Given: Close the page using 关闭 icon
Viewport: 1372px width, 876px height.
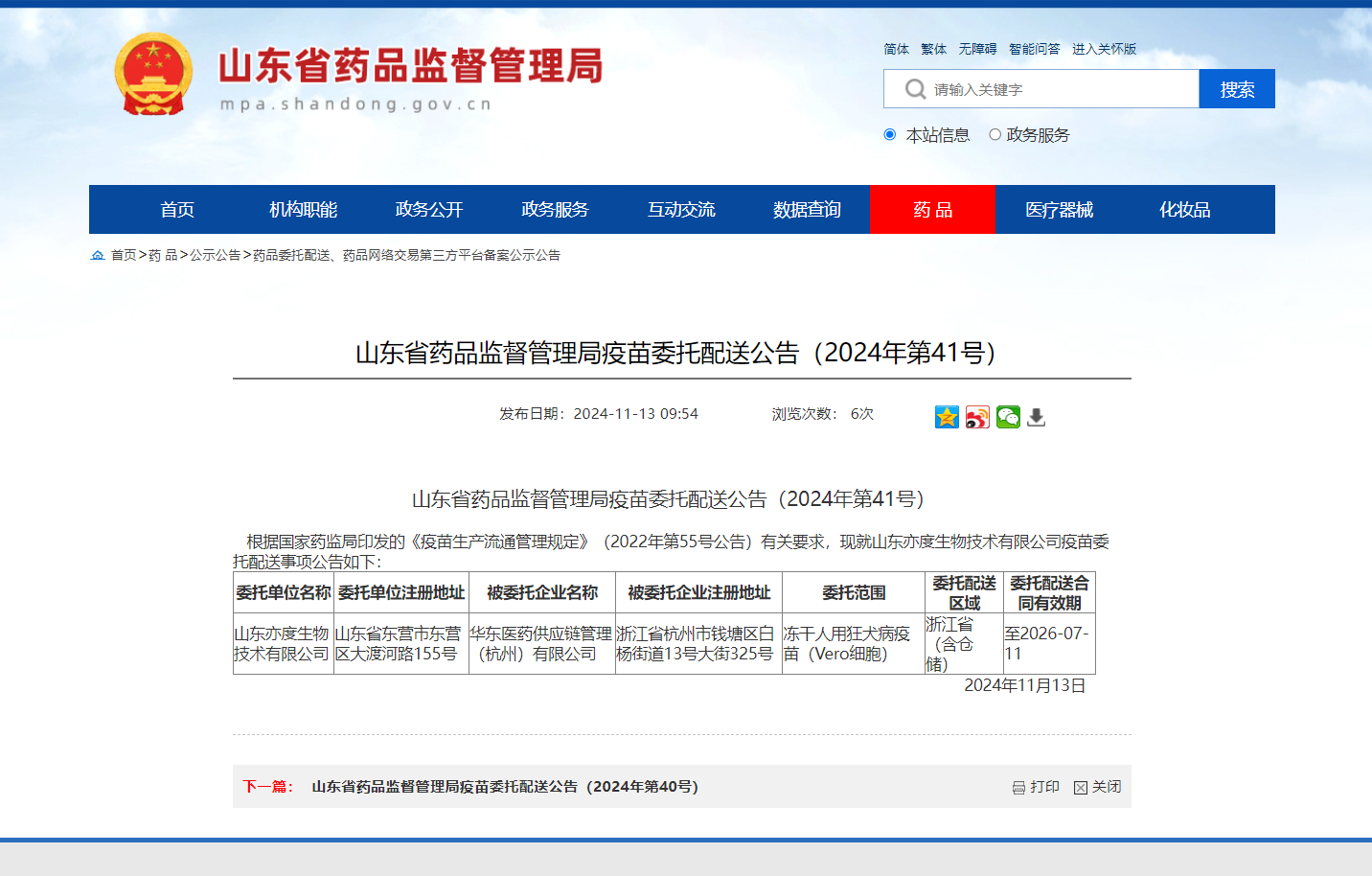Looking at the screenshot, I should 1081,788.
